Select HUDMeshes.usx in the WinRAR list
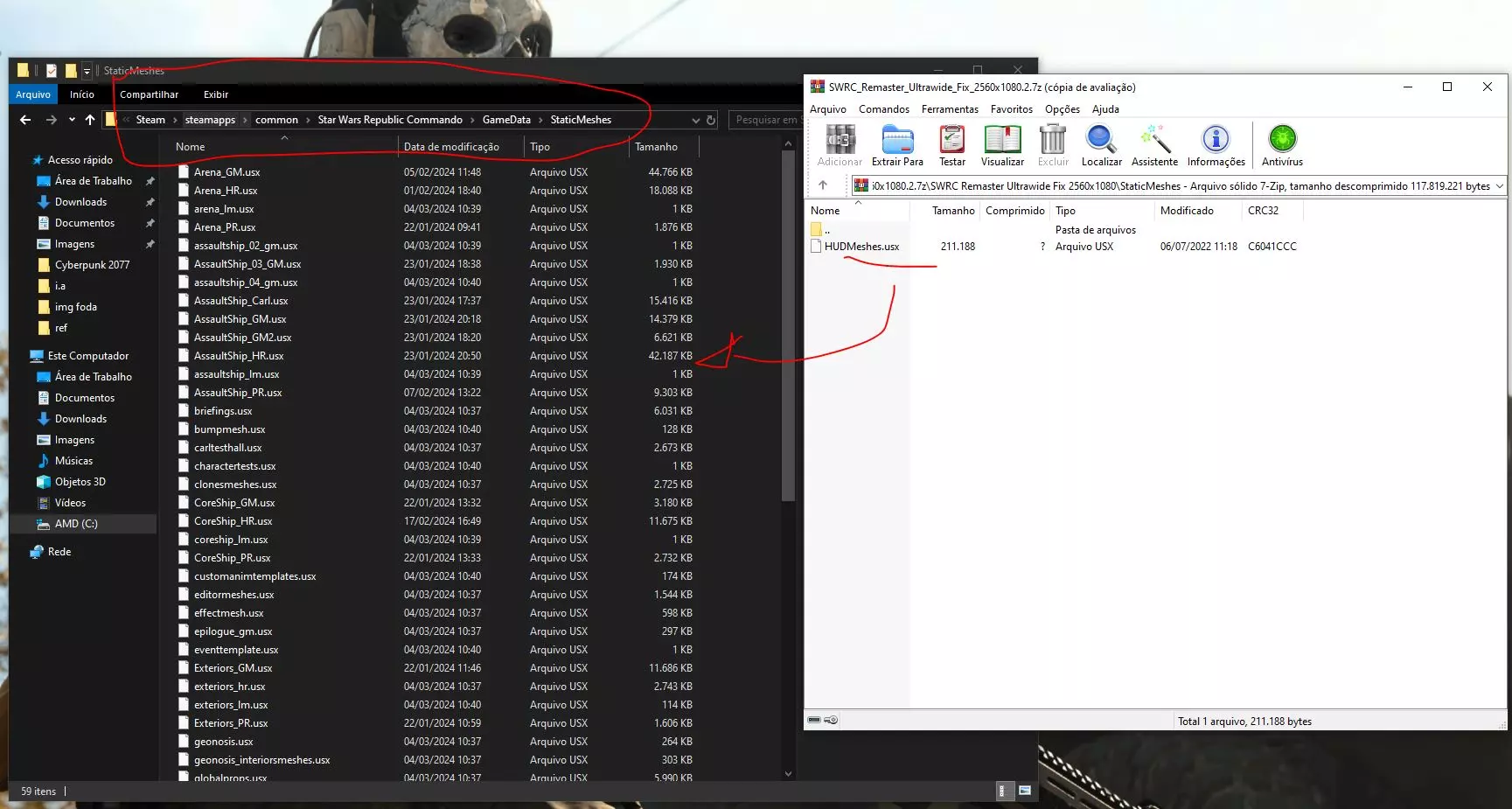 point(861,247)
